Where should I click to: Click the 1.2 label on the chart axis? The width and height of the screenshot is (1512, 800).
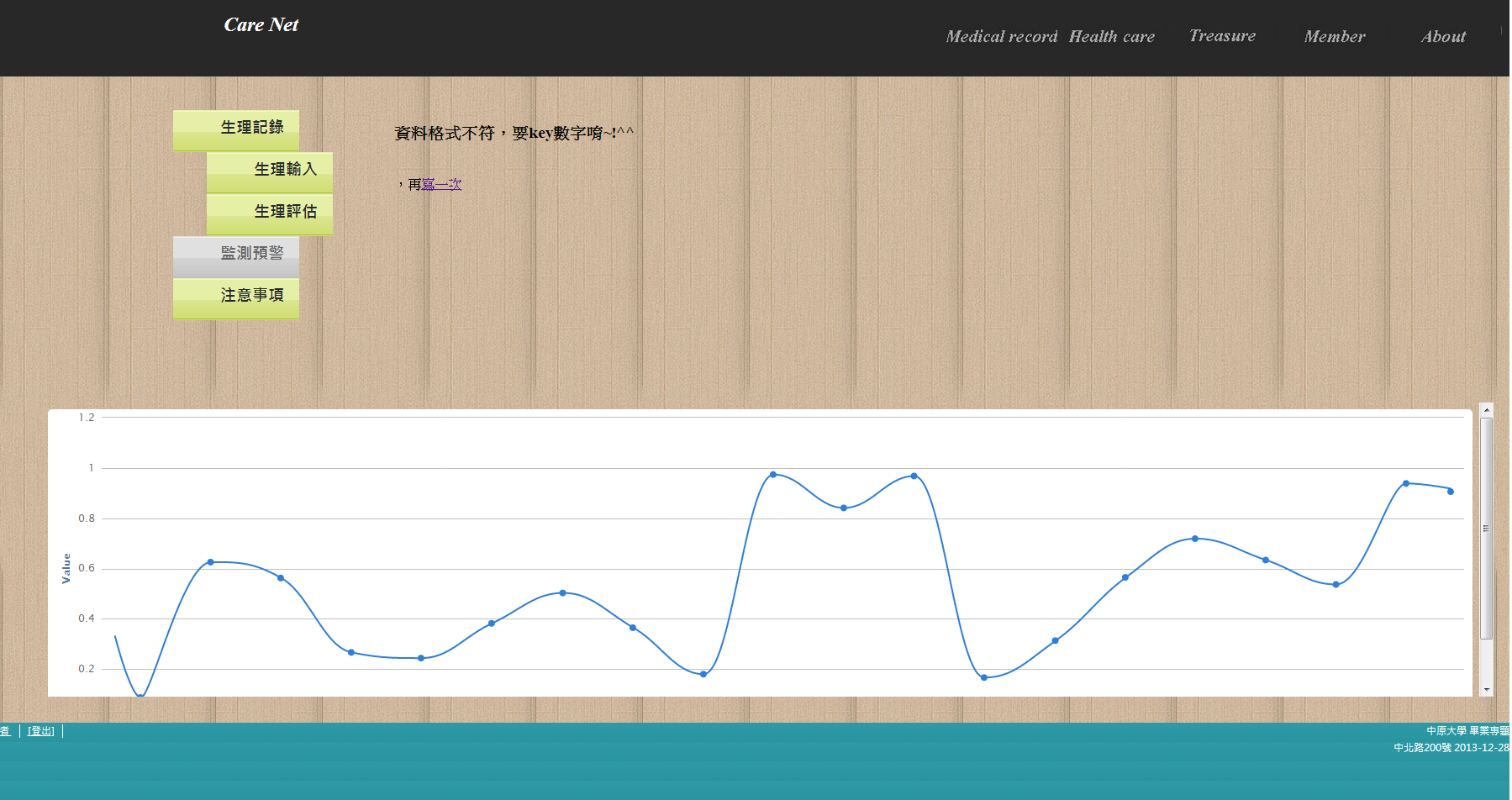pyautogui.click(x=87, y=418)
